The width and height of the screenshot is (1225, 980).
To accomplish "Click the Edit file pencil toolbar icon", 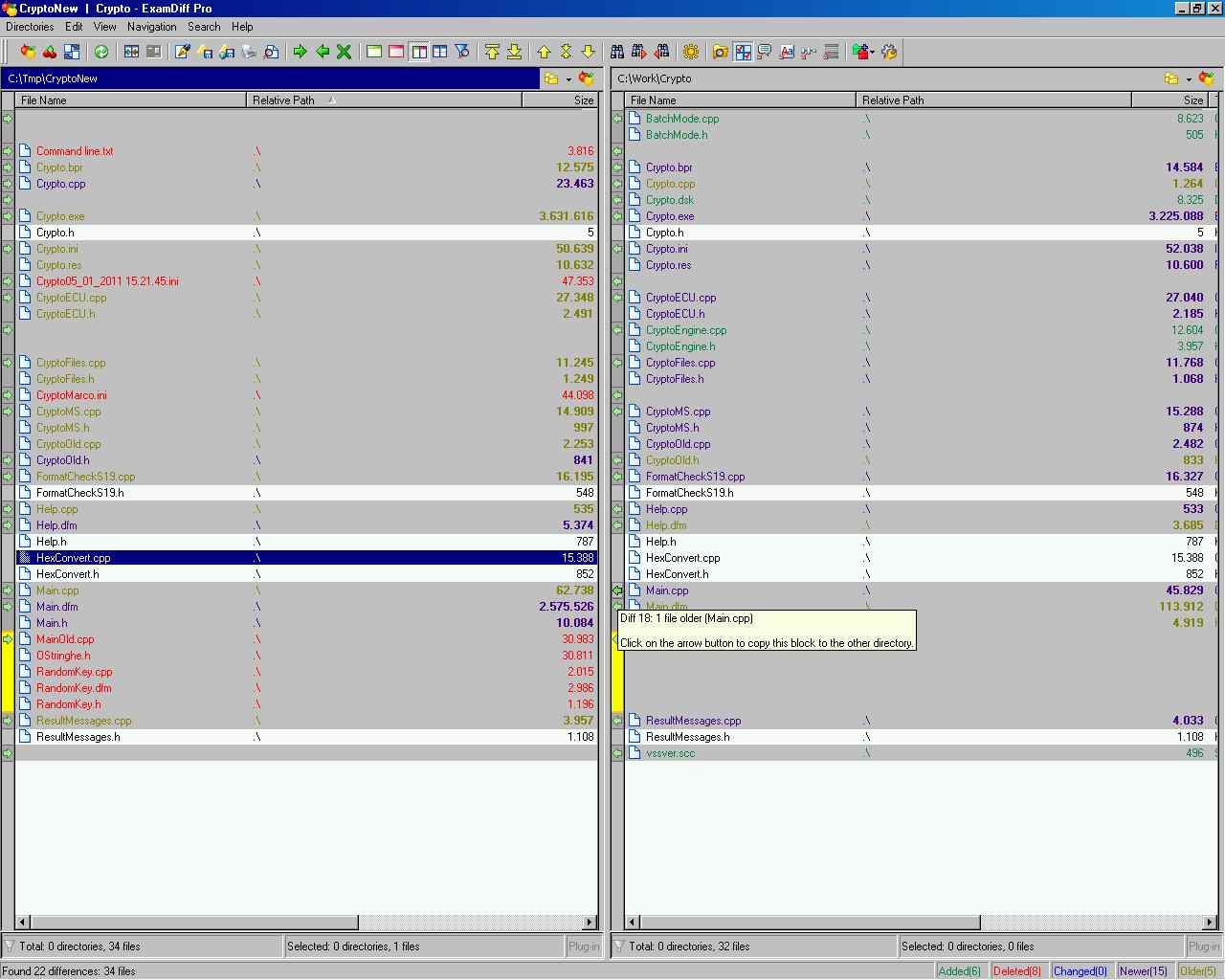I will [183, 52].
